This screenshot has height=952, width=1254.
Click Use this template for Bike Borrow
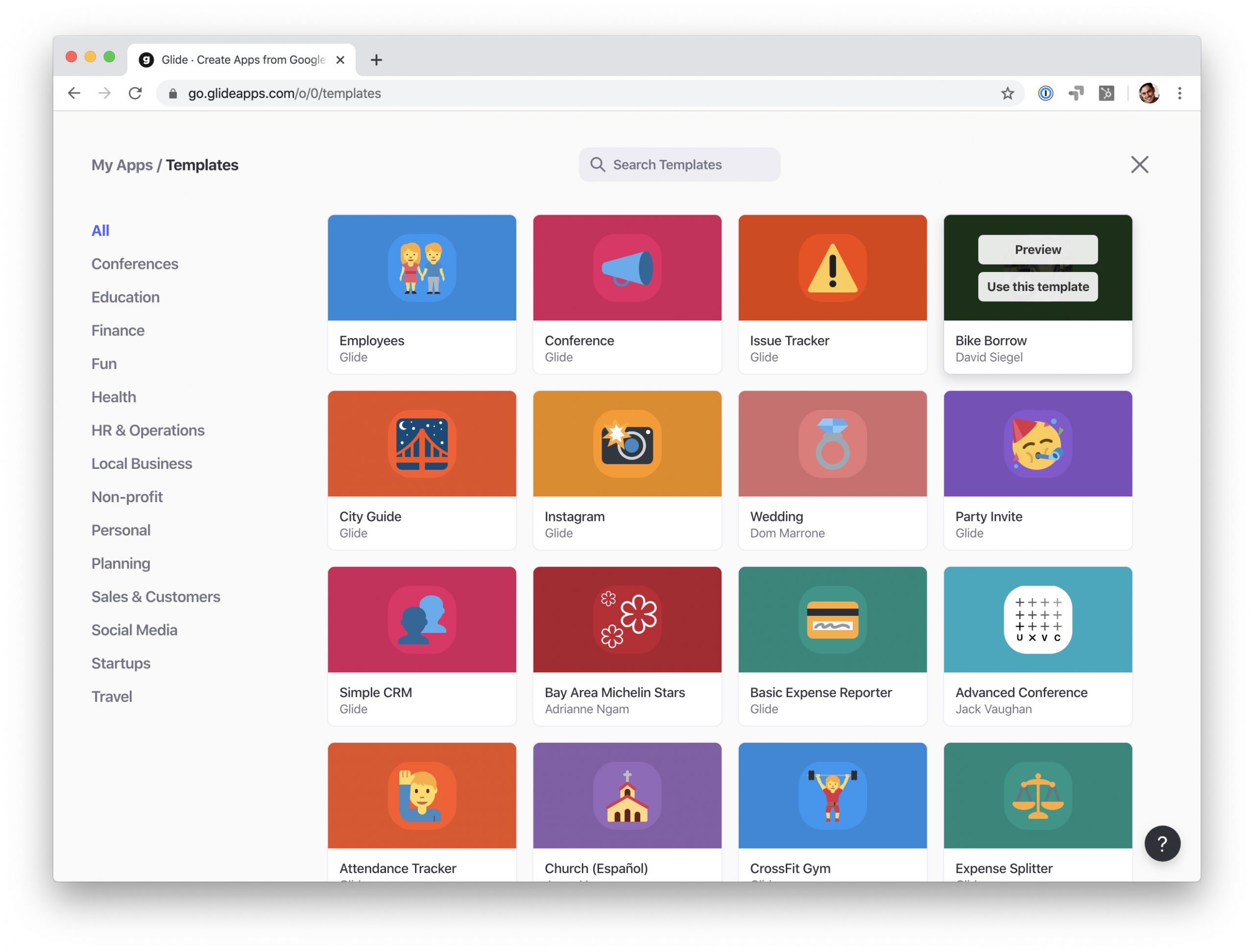1037,286
